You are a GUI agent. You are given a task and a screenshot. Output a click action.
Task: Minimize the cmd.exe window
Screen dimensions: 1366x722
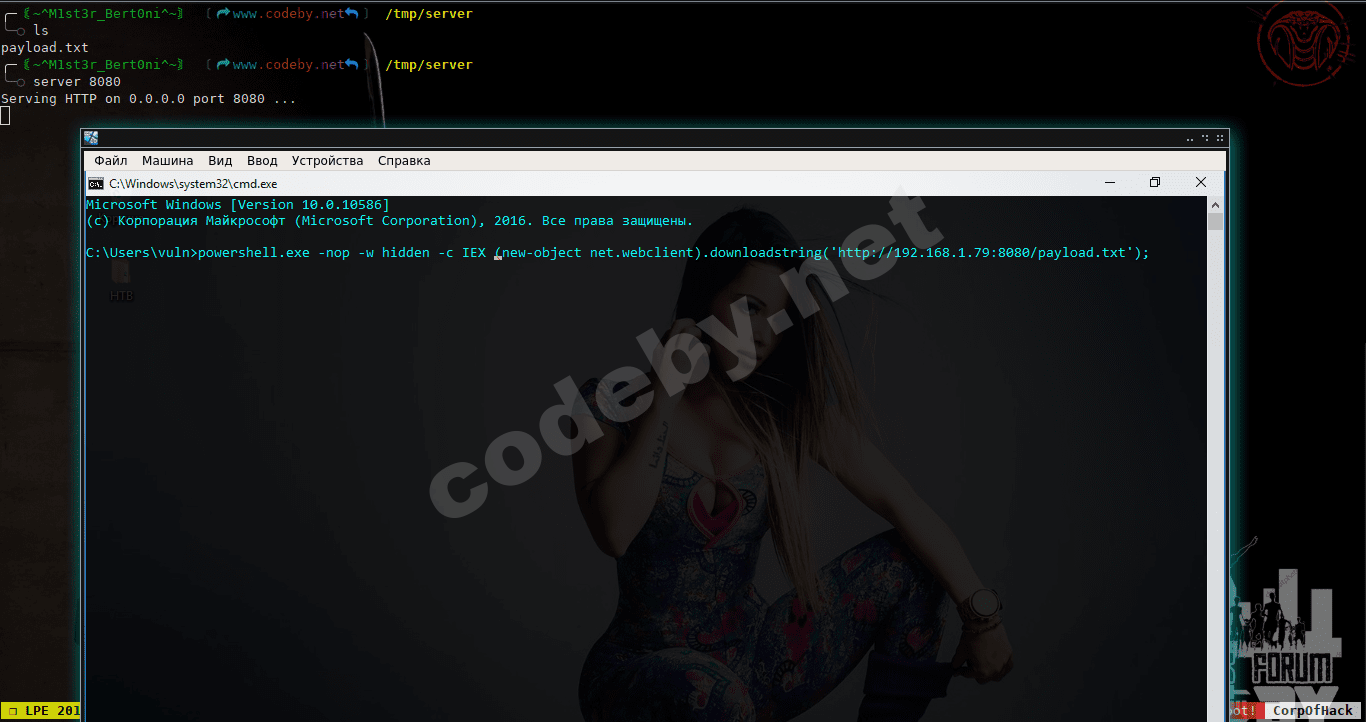(x=1110, y=183)
